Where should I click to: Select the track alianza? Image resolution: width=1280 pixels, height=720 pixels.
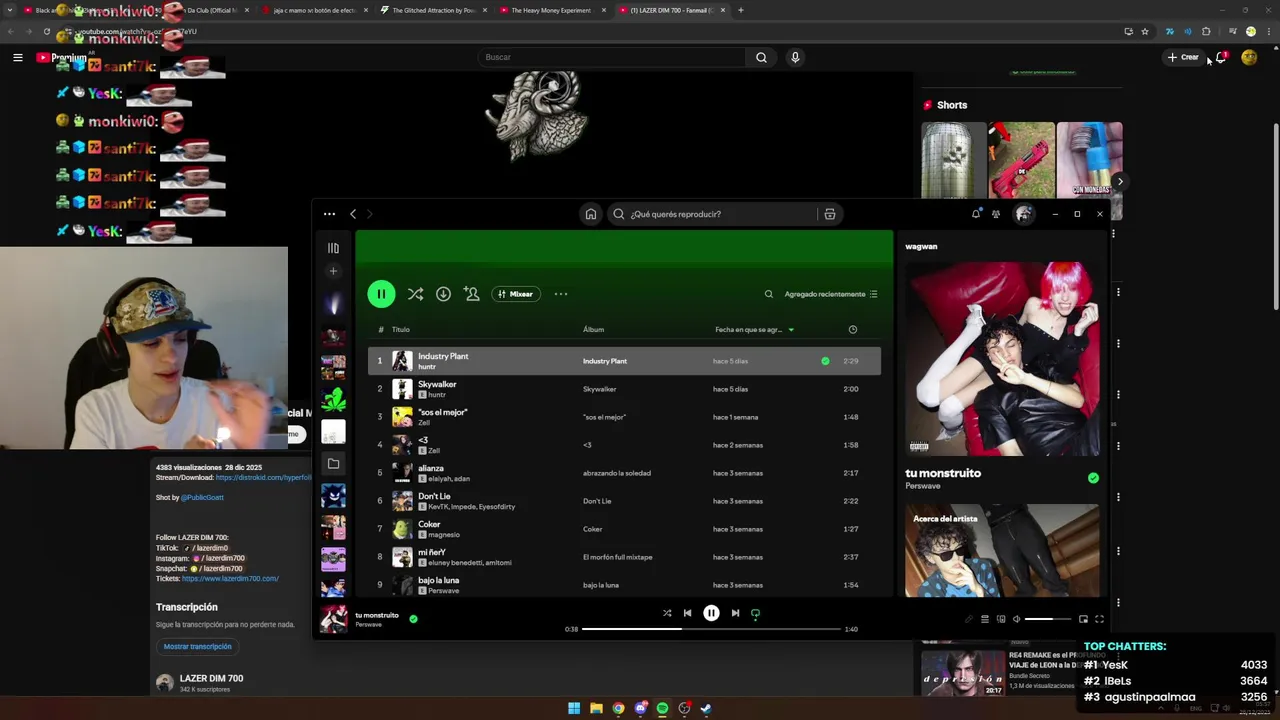click(x=624, y=473)
